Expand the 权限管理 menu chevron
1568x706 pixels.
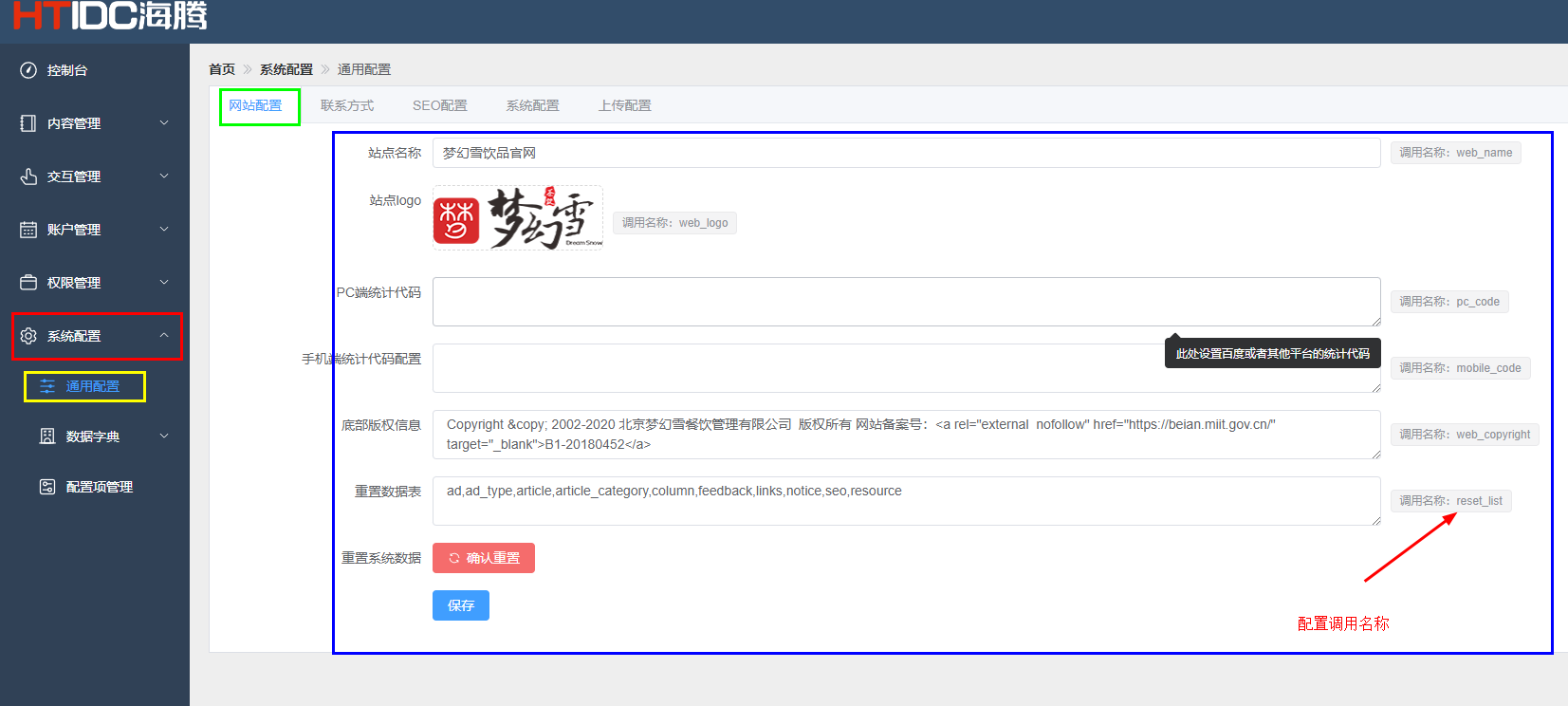coord(164,283)
